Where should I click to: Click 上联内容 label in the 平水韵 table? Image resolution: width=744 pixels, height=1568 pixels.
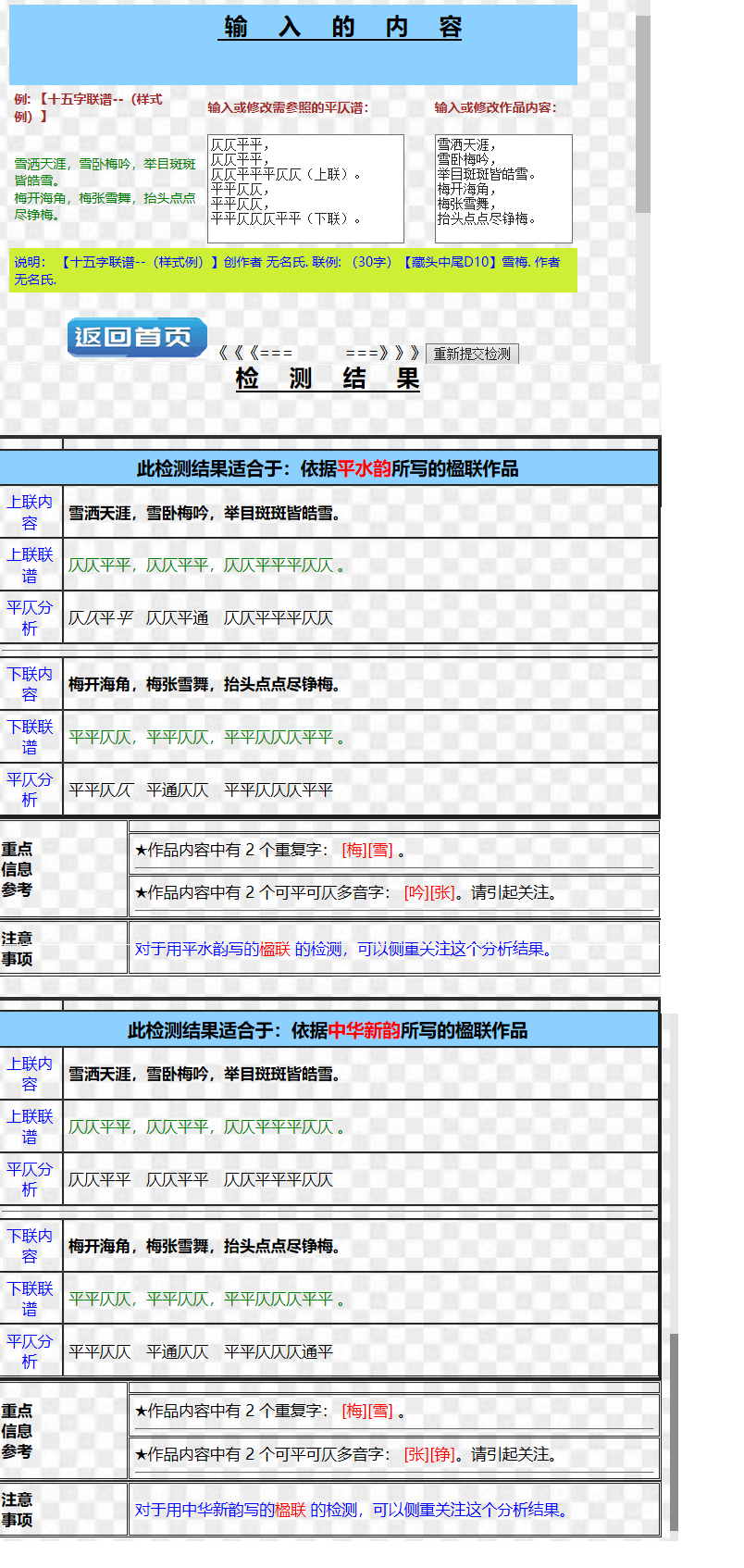(x=31, y=512)
